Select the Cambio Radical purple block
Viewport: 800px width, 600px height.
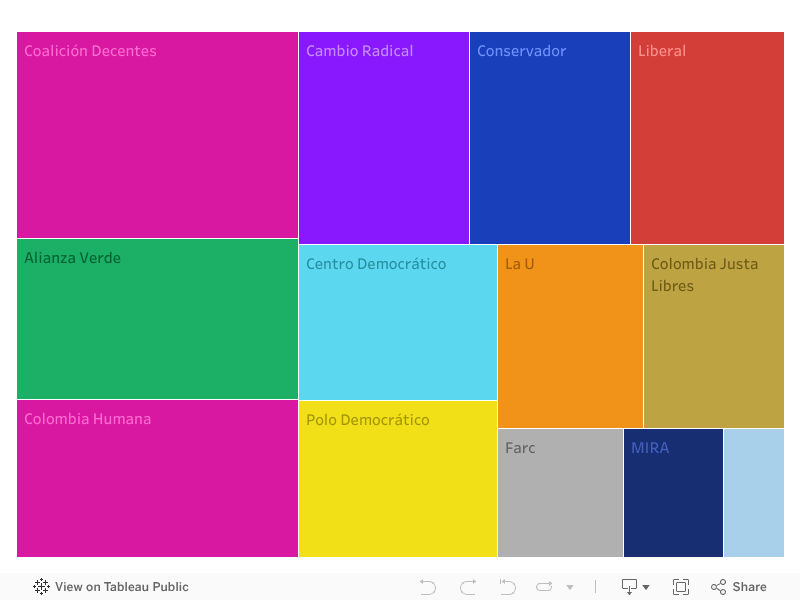[x=384, y=138]
